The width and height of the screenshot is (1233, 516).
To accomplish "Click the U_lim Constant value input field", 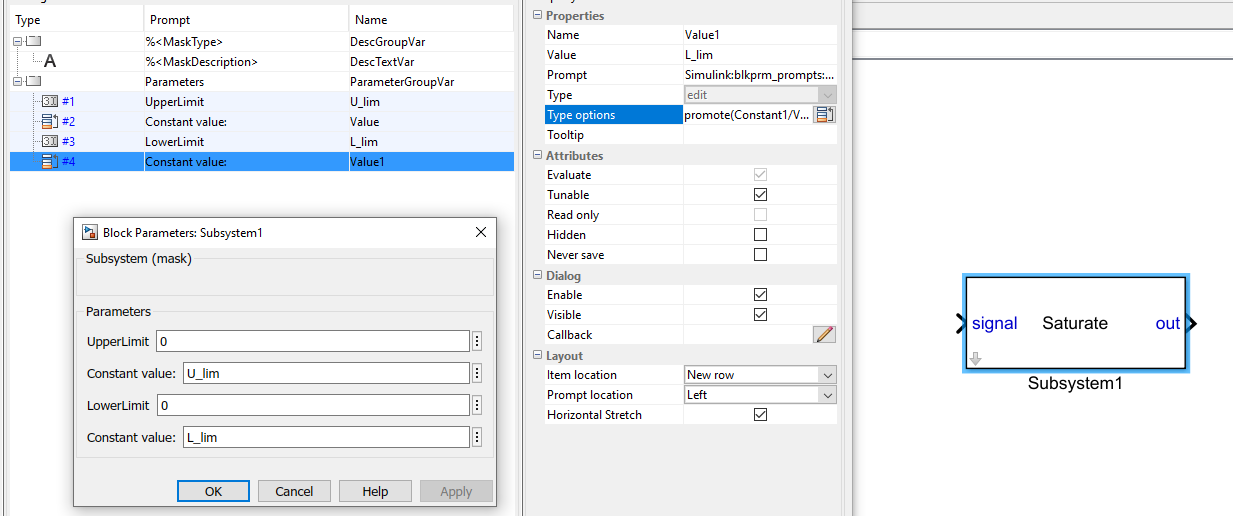I will click(x=326, y=374).
